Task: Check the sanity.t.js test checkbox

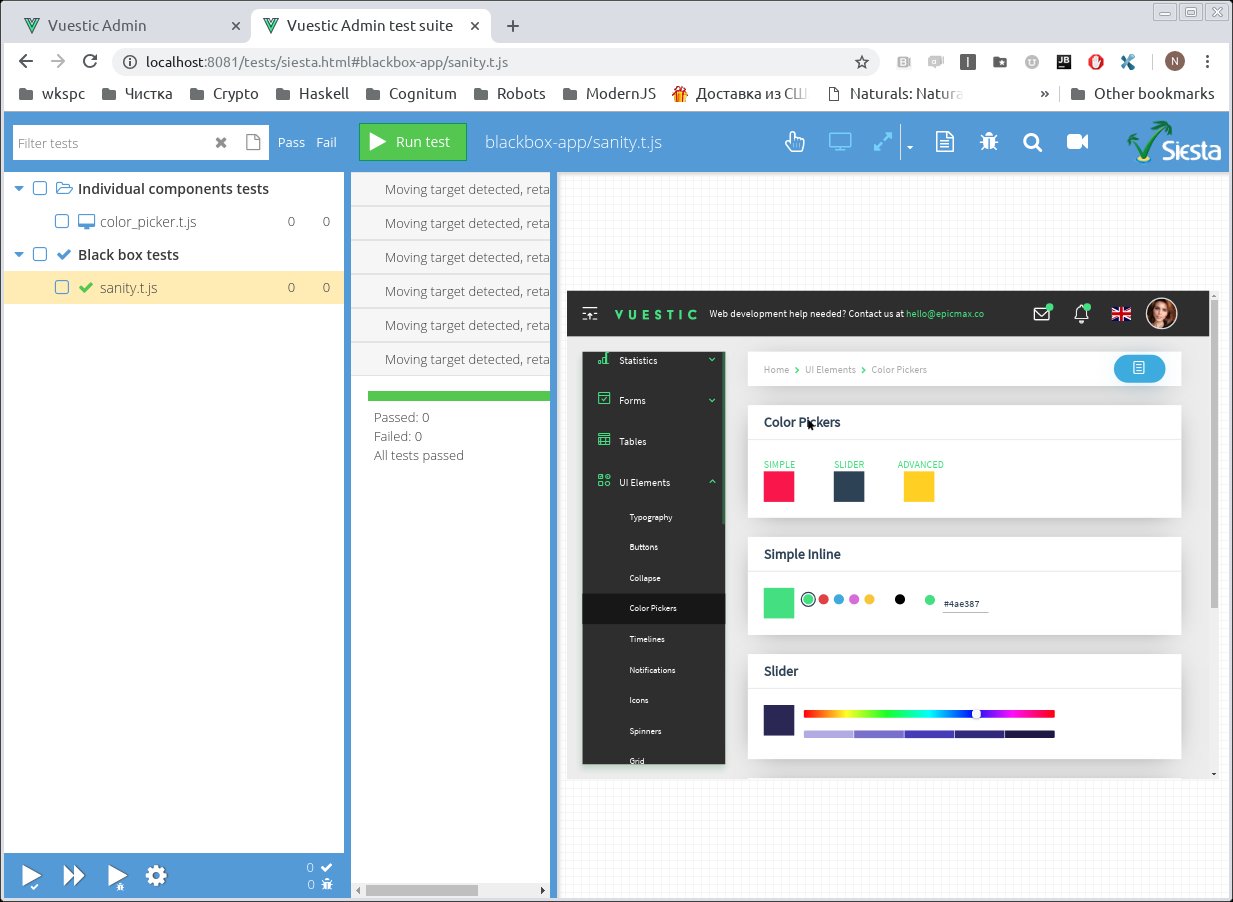Action: click(x=62, y=288)
